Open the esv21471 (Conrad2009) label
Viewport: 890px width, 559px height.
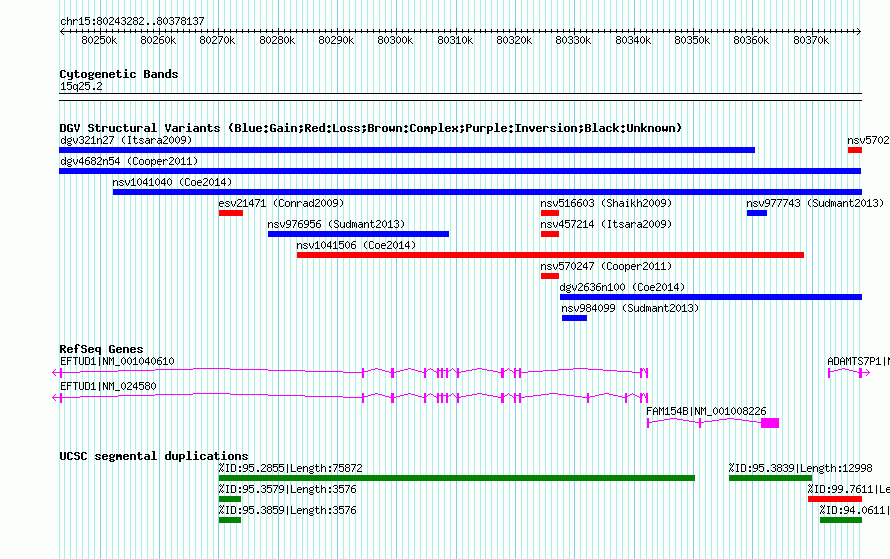281,203
